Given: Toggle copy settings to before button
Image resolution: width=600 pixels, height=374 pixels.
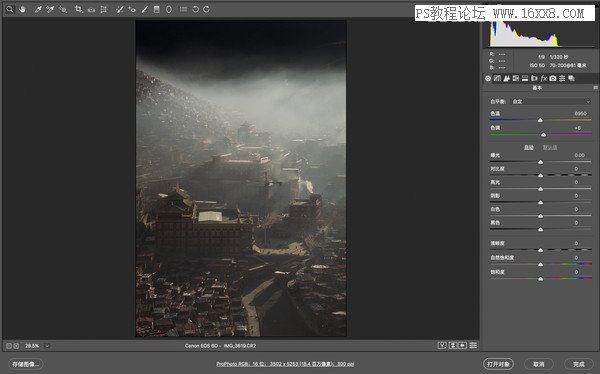Looking at the screenshot, I should [x=463, y=345].
